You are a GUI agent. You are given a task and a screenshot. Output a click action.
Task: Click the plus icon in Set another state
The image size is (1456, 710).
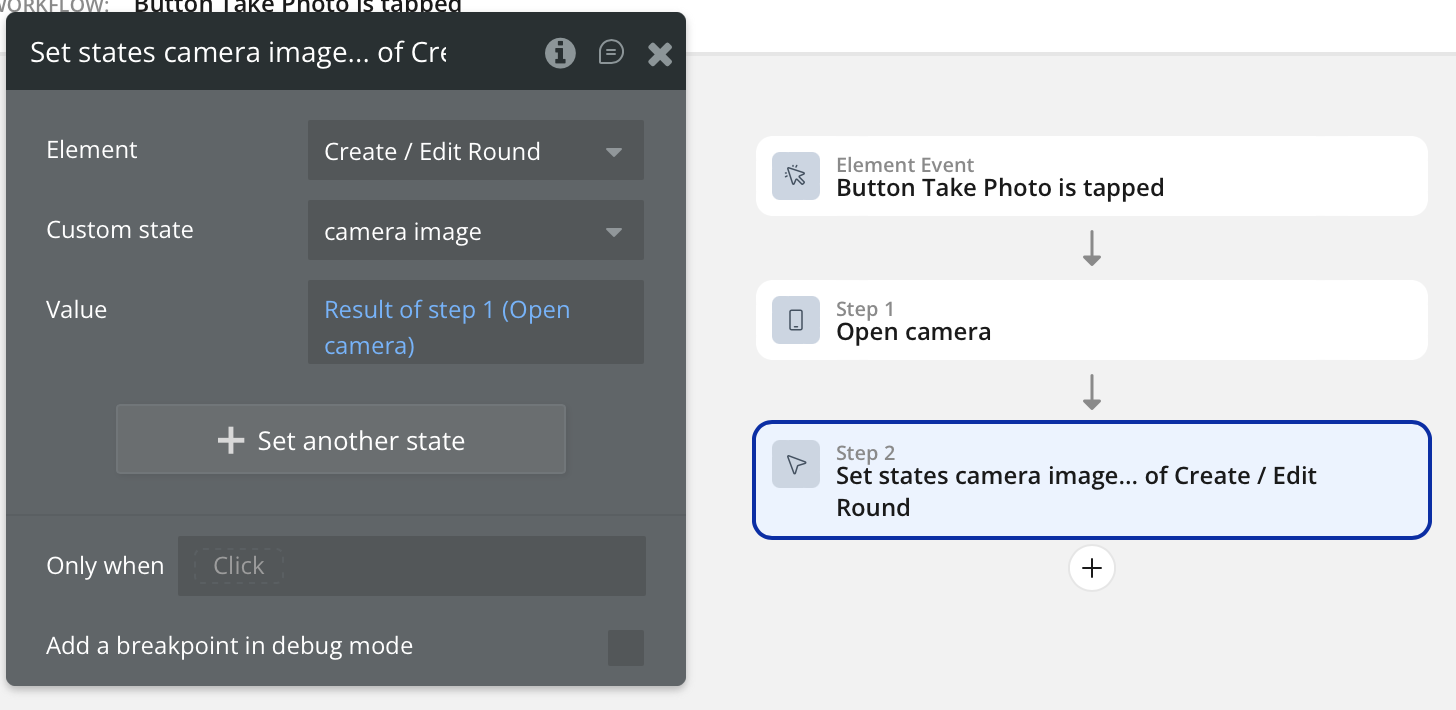231,440
